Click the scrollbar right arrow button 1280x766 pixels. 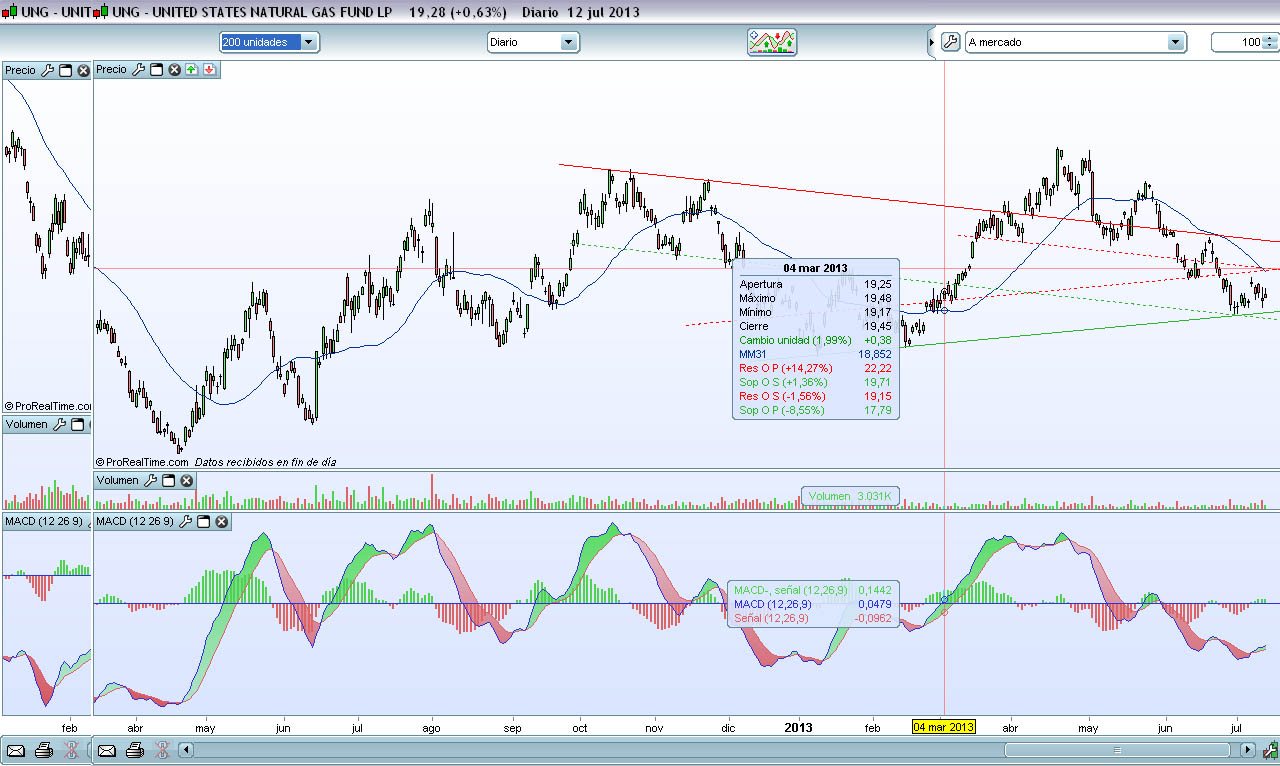(x=1247, y=750)
